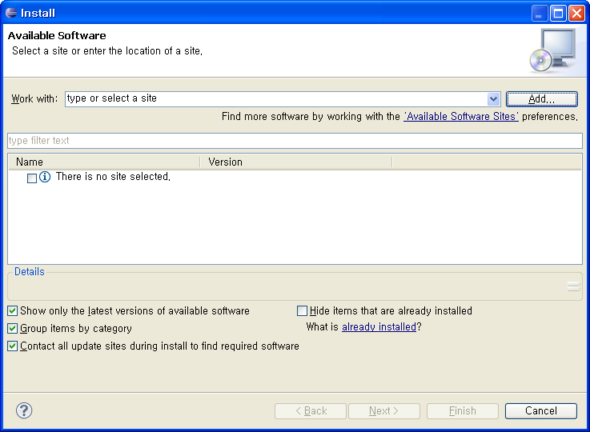The height and width of the screenshot is (432, 590).
Task: Close the Install dialog with X
Action: point(576,14)
